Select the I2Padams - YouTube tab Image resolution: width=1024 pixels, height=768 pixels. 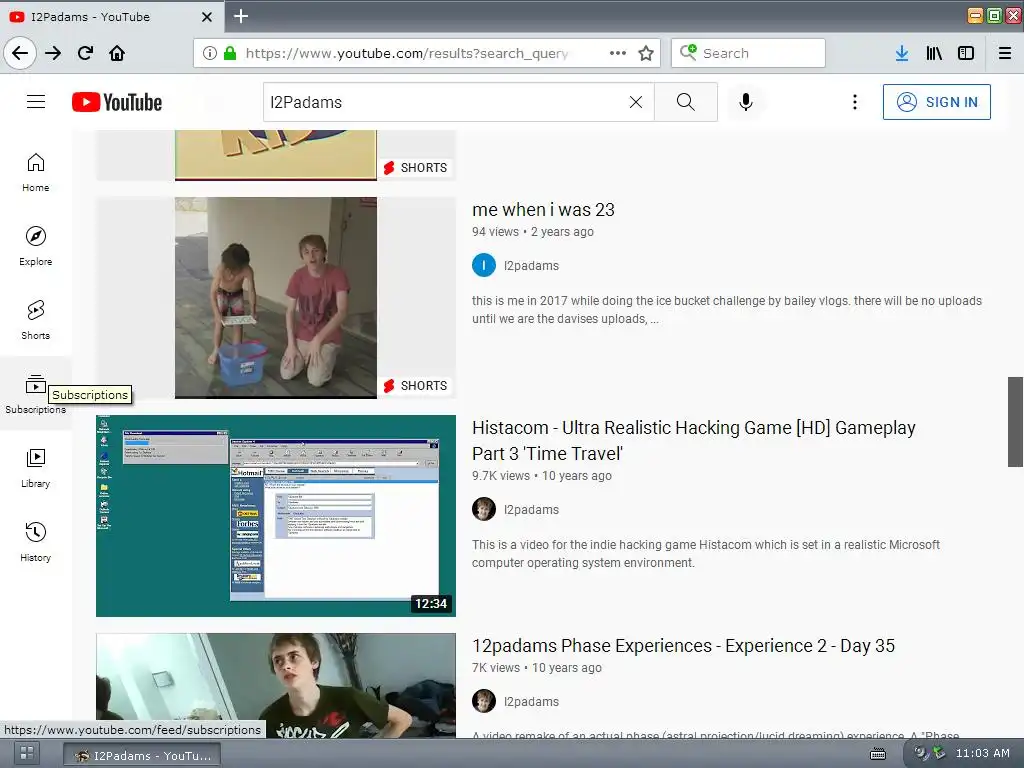click(112, 16)
